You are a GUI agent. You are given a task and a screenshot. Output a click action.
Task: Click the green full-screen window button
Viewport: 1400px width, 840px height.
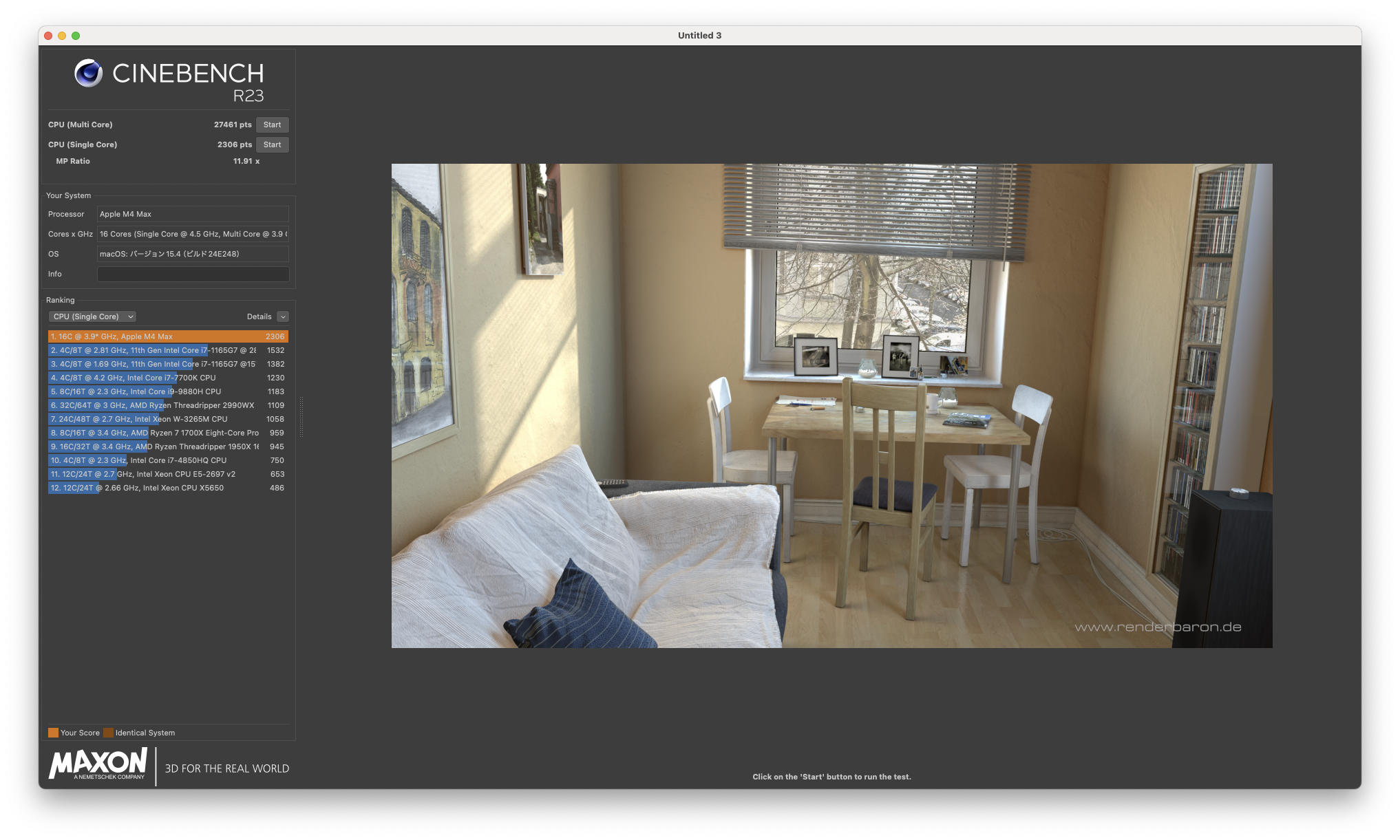point(76,36)
